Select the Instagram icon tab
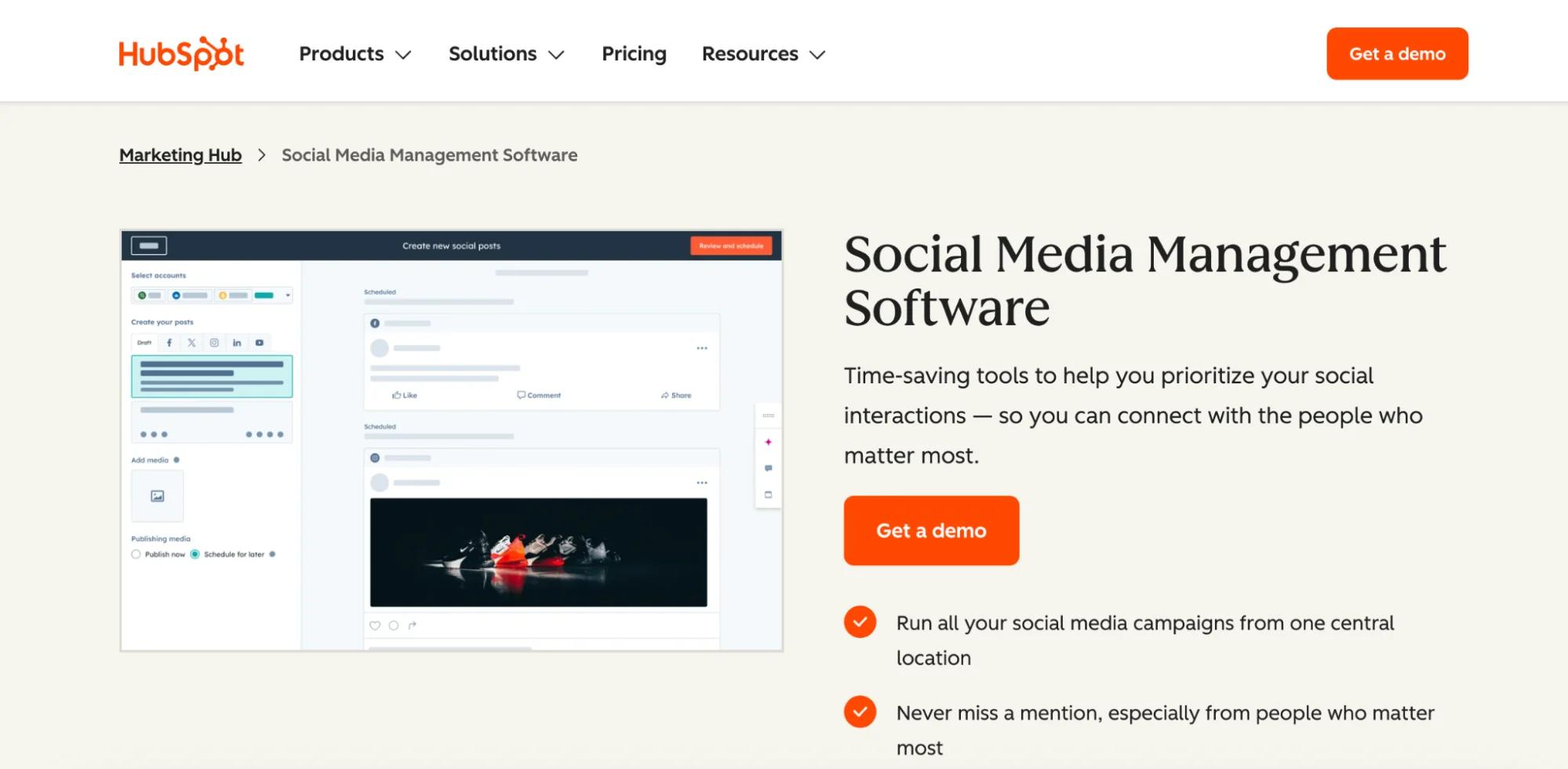 point(214,343)
